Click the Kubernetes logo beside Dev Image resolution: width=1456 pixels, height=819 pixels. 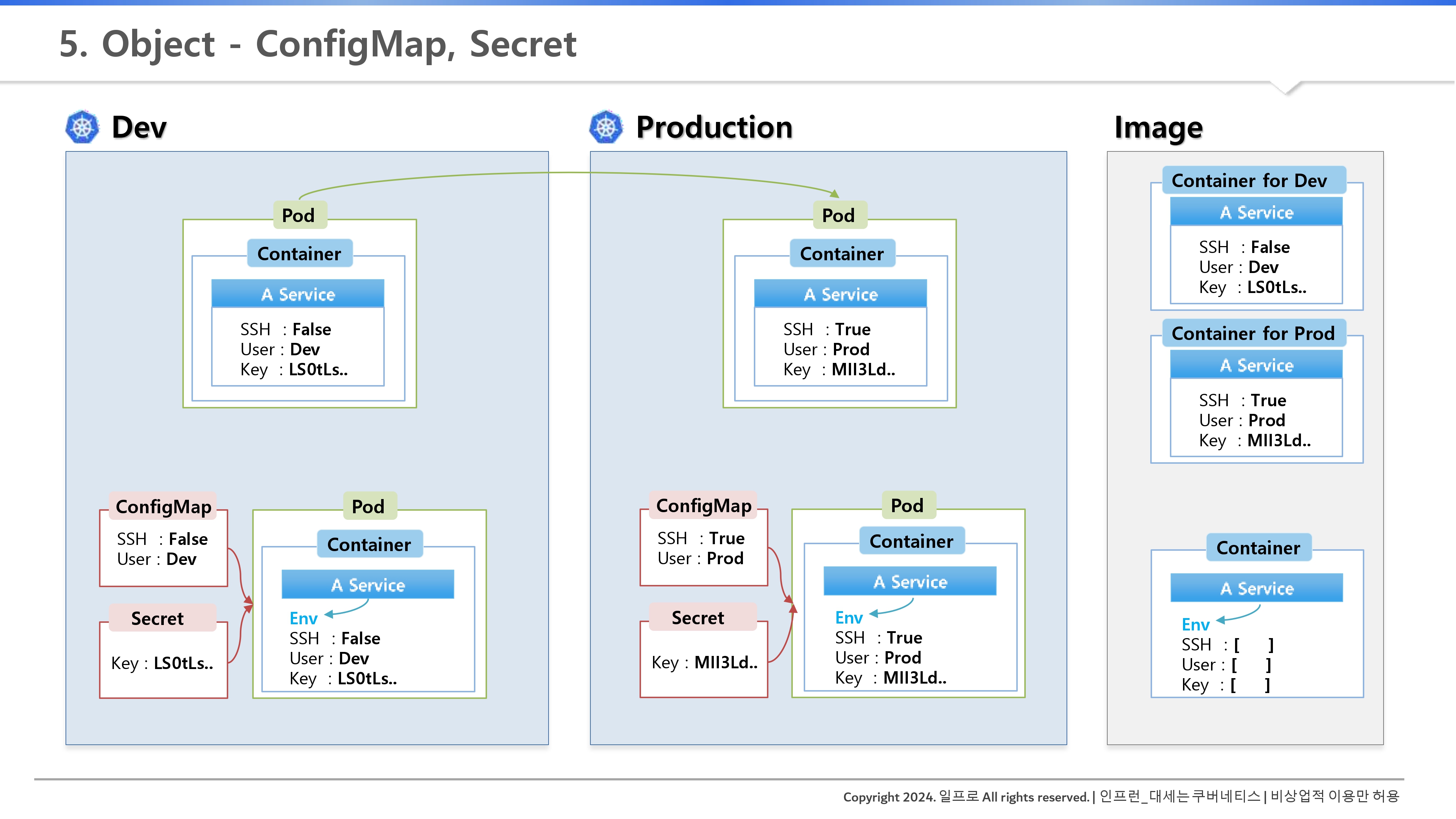coord(83,127)
